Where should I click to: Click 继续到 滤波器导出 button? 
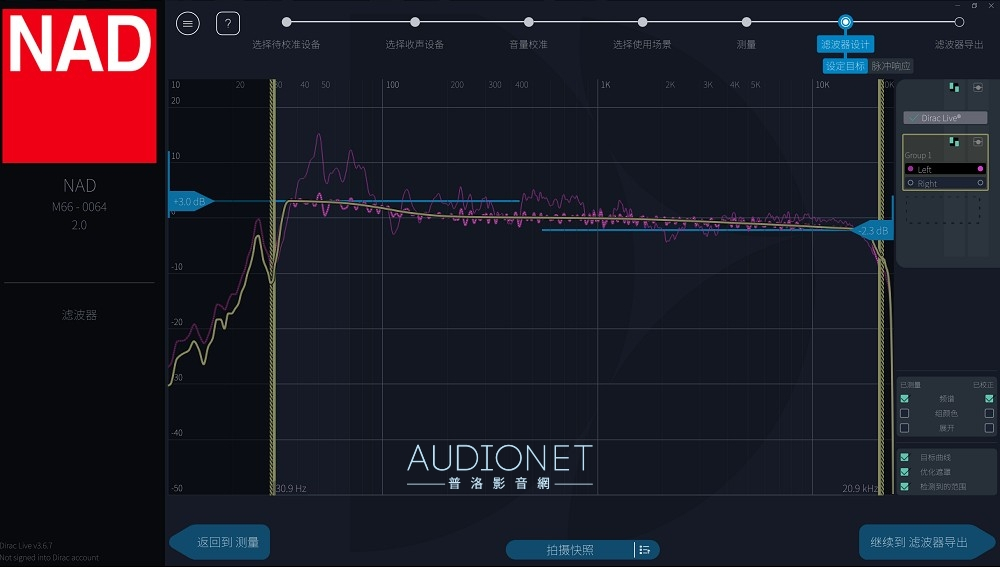[927, 542]
